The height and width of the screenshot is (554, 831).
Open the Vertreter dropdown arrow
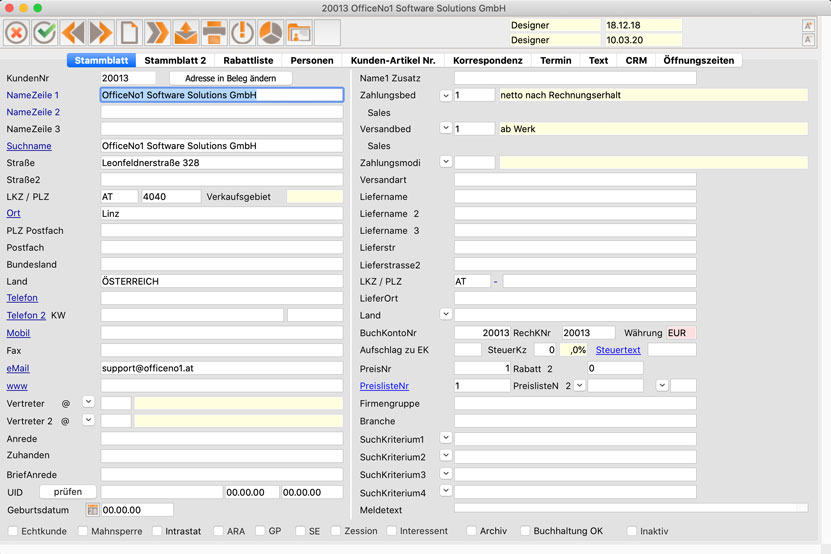coord(89,402)
